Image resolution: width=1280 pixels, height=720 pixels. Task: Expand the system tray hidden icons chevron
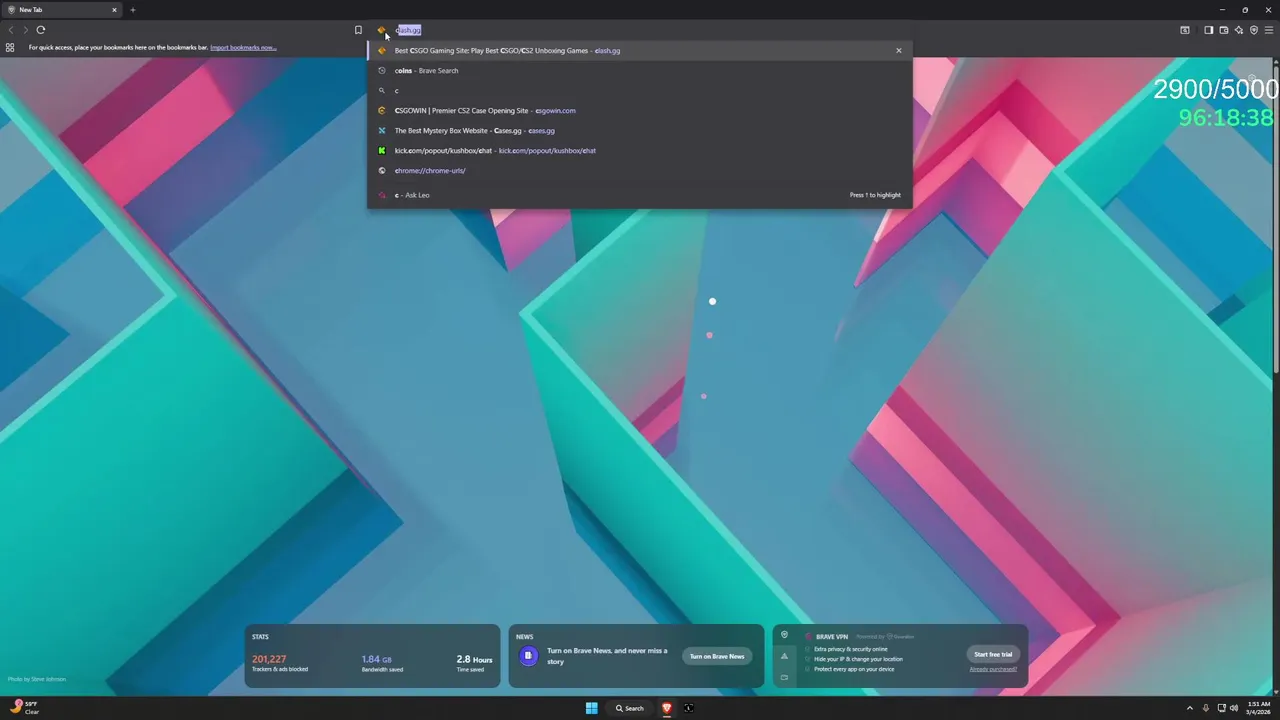1190,708
